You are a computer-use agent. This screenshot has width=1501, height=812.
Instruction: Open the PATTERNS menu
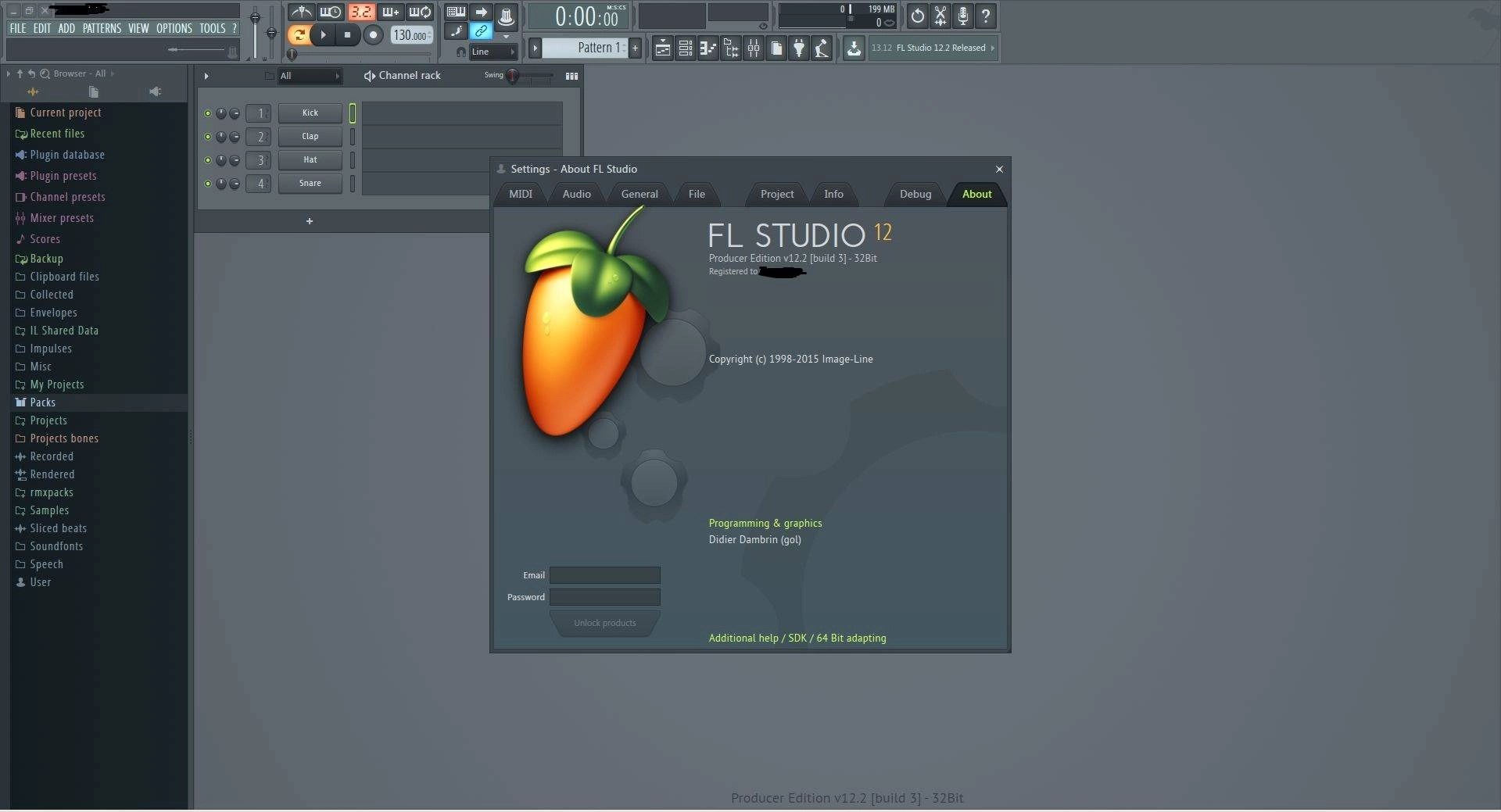[x=102, y=28]
